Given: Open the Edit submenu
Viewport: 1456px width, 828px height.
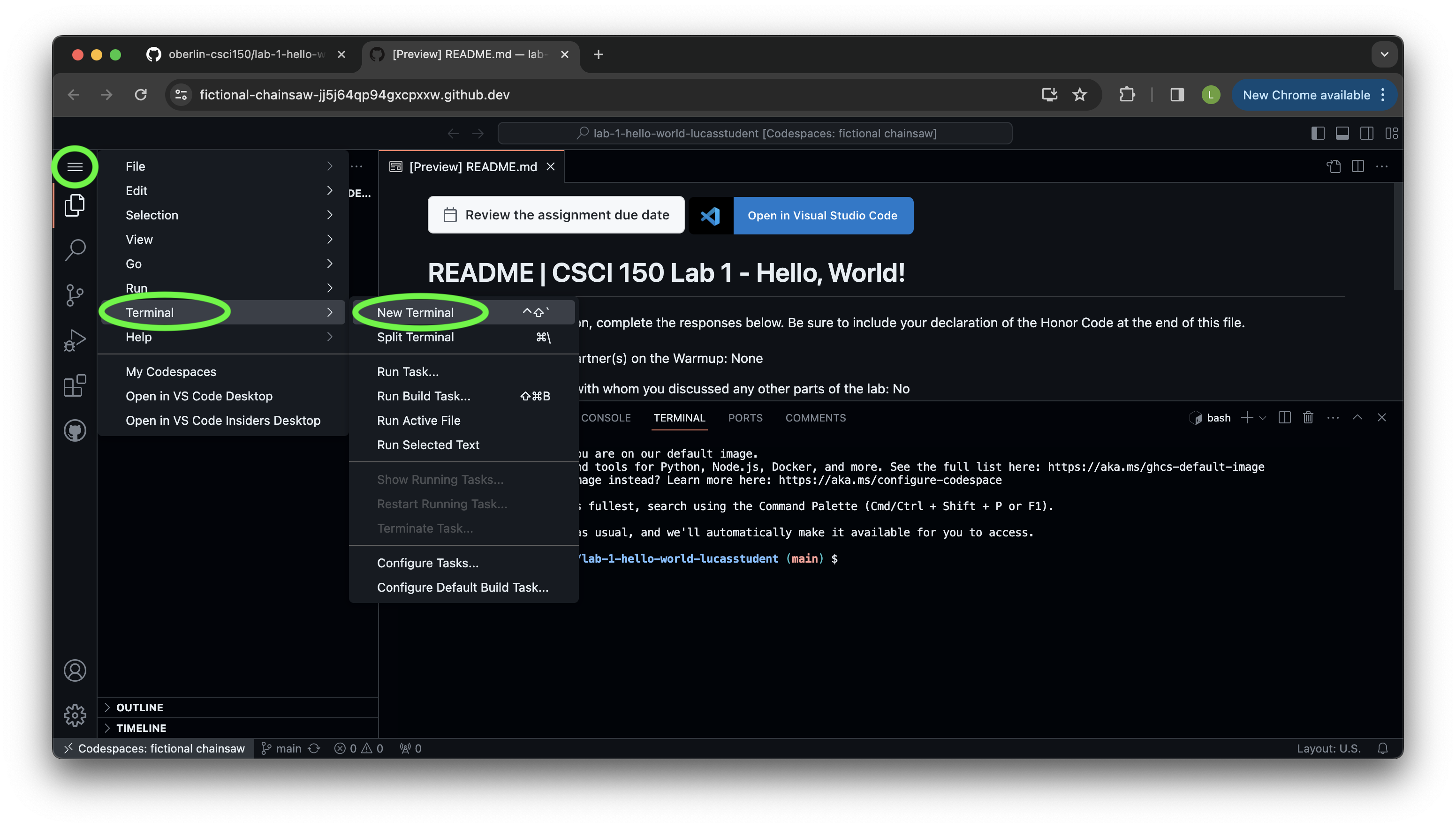Looking at the screenshot, I should 223,190.
